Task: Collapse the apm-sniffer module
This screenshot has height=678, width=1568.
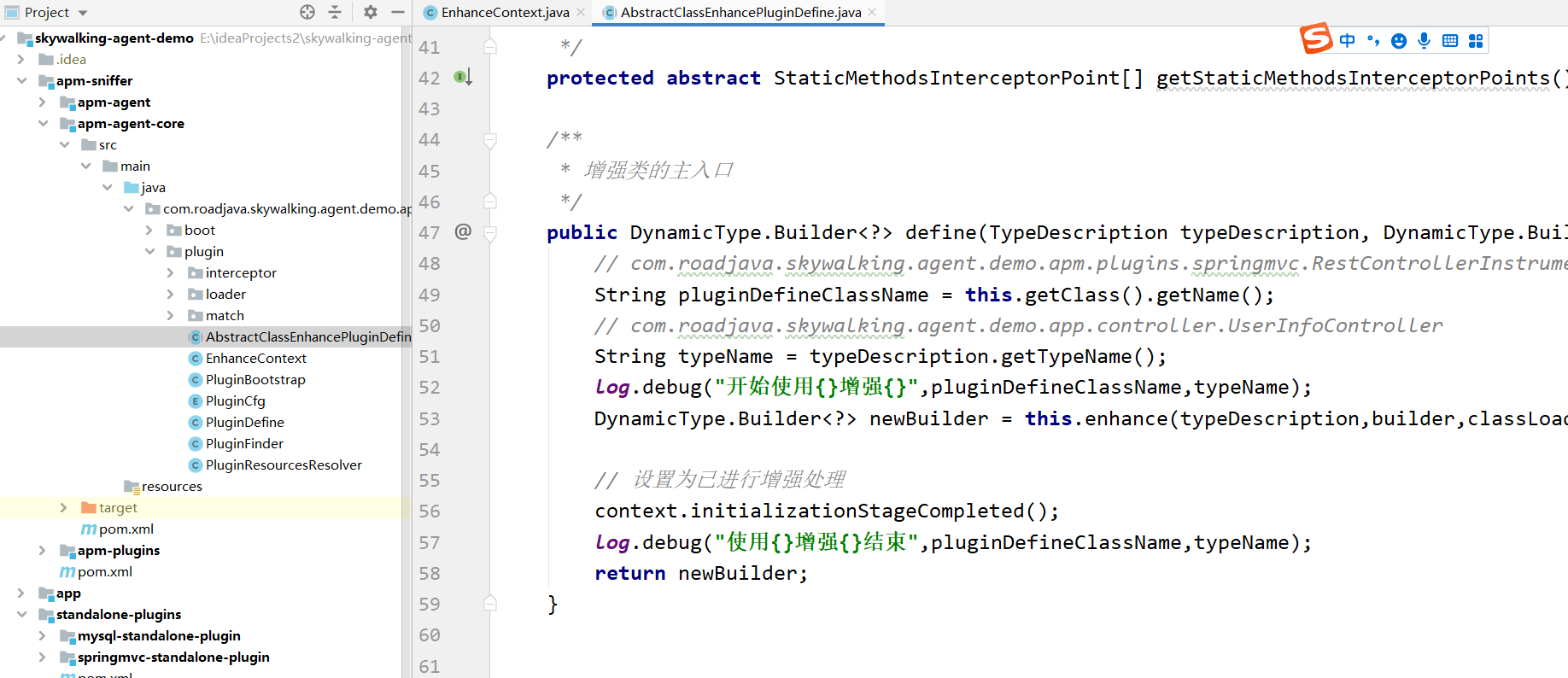Action: click(20, 80)
